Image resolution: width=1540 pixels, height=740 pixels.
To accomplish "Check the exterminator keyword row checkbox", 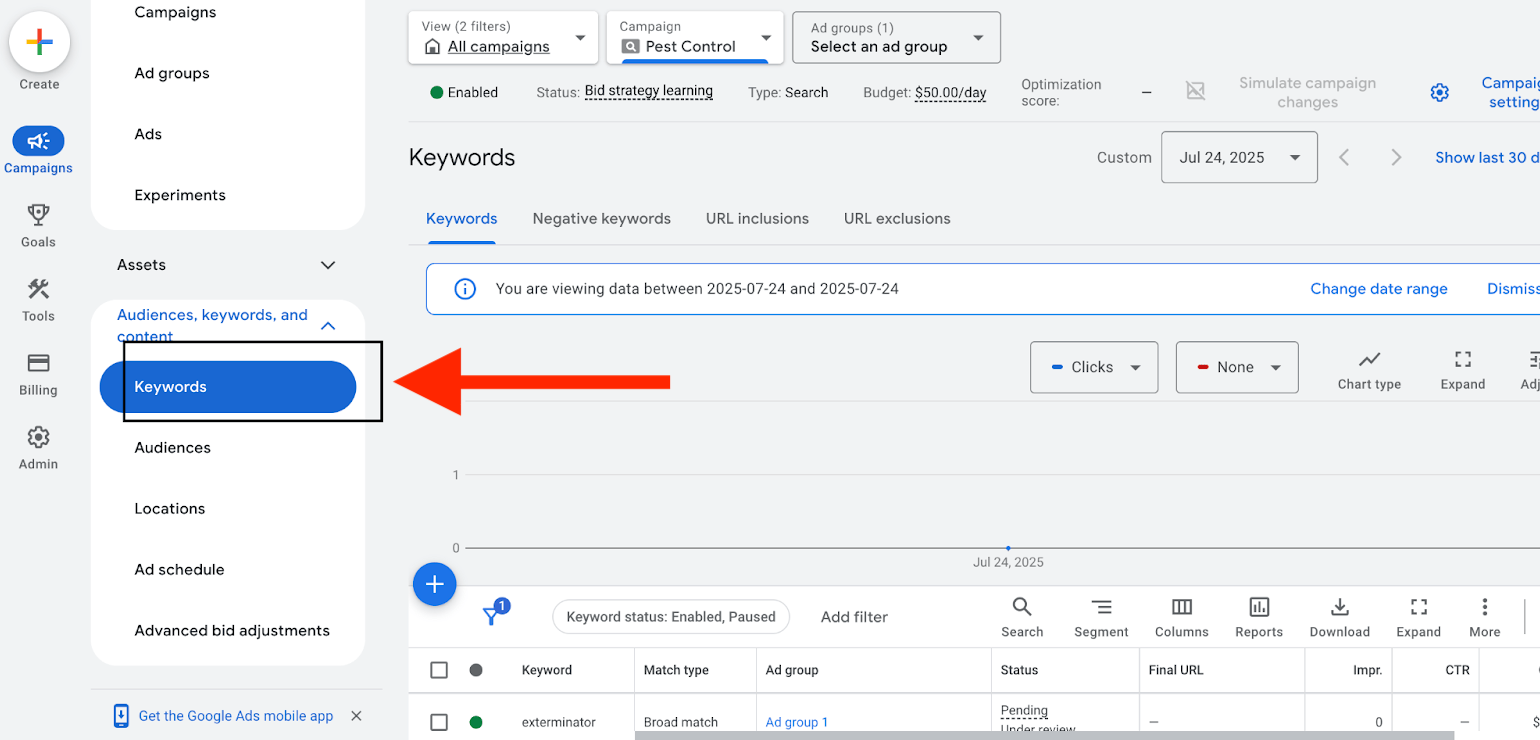I will (439, 722).
